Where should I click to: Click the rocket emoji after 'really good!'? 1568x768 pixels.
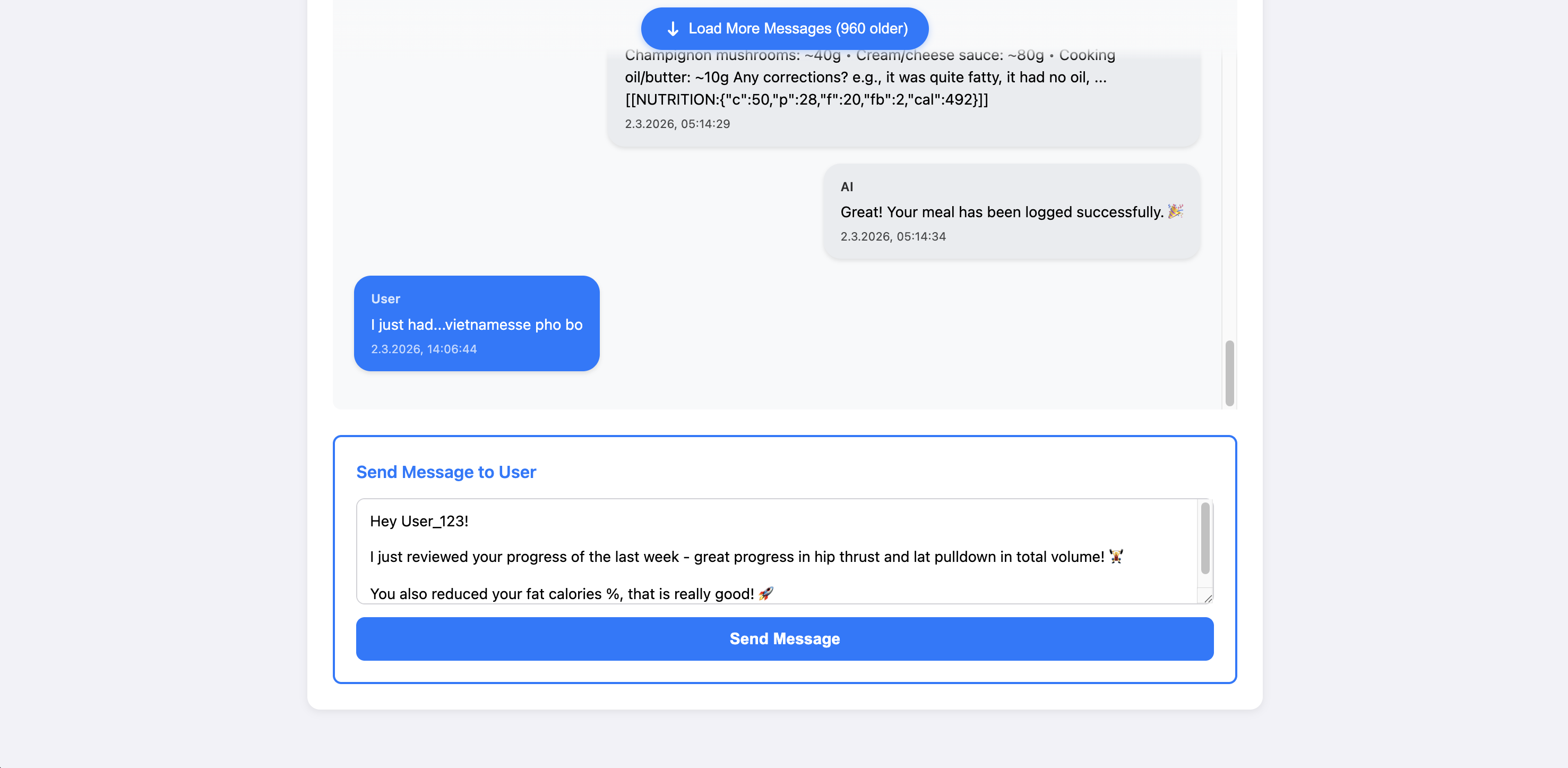pos(766,594)
